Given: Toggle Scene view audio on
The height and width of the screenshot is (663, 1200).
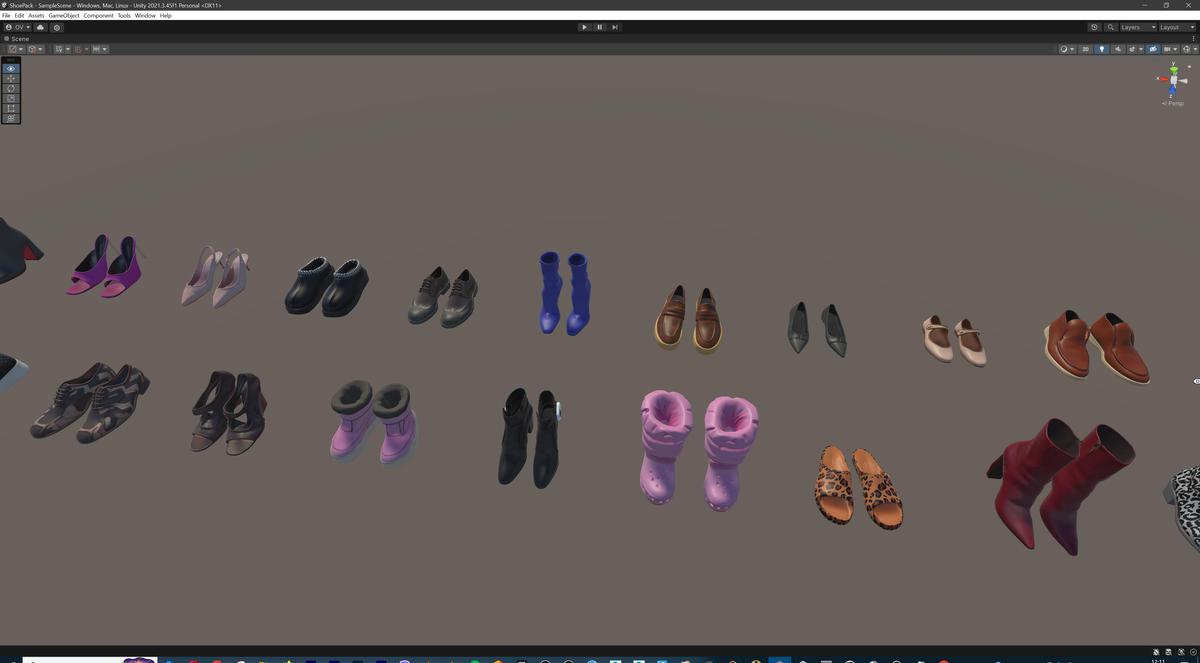Looking at the screenshot, I should (1118, 49).
